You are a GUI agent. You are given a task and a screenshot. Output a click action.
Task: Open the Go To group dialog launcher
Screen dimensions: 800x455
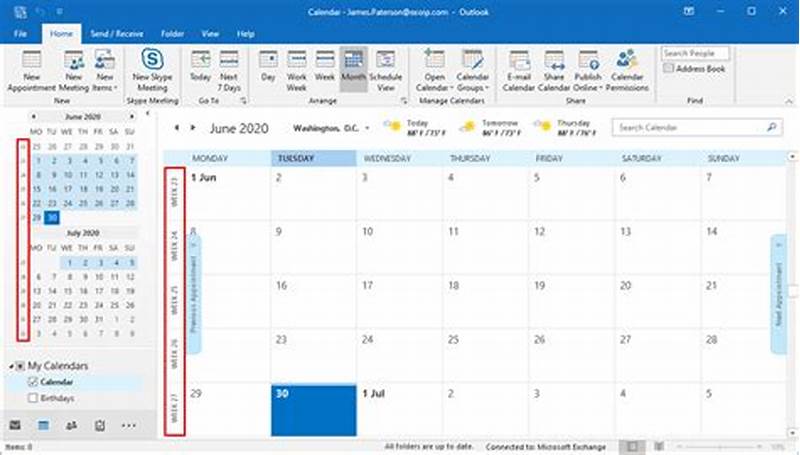click(243, 101)
